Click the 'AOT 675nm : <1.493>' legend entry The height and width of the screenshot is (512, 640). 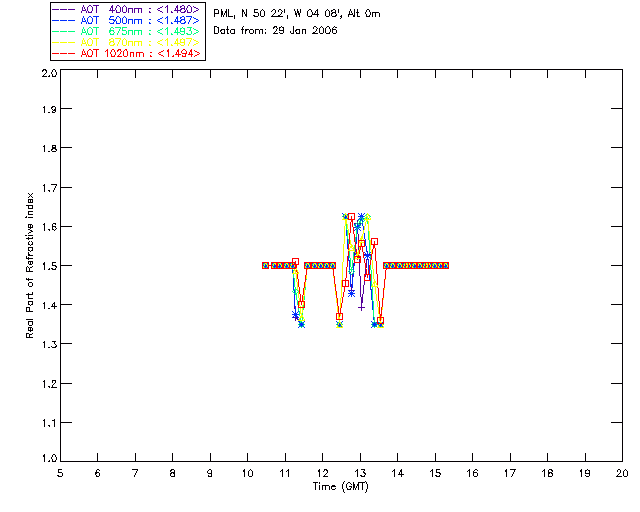pos(126,31)
